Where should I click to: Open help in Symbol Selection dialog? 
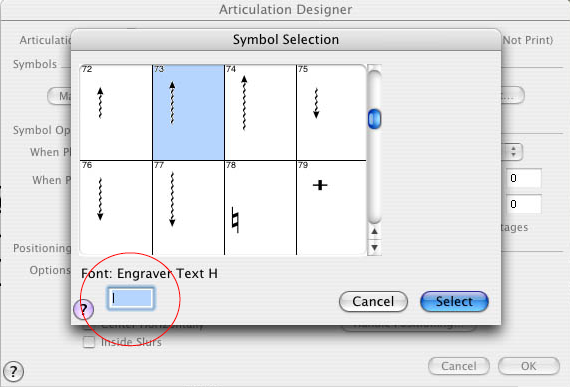84,309
